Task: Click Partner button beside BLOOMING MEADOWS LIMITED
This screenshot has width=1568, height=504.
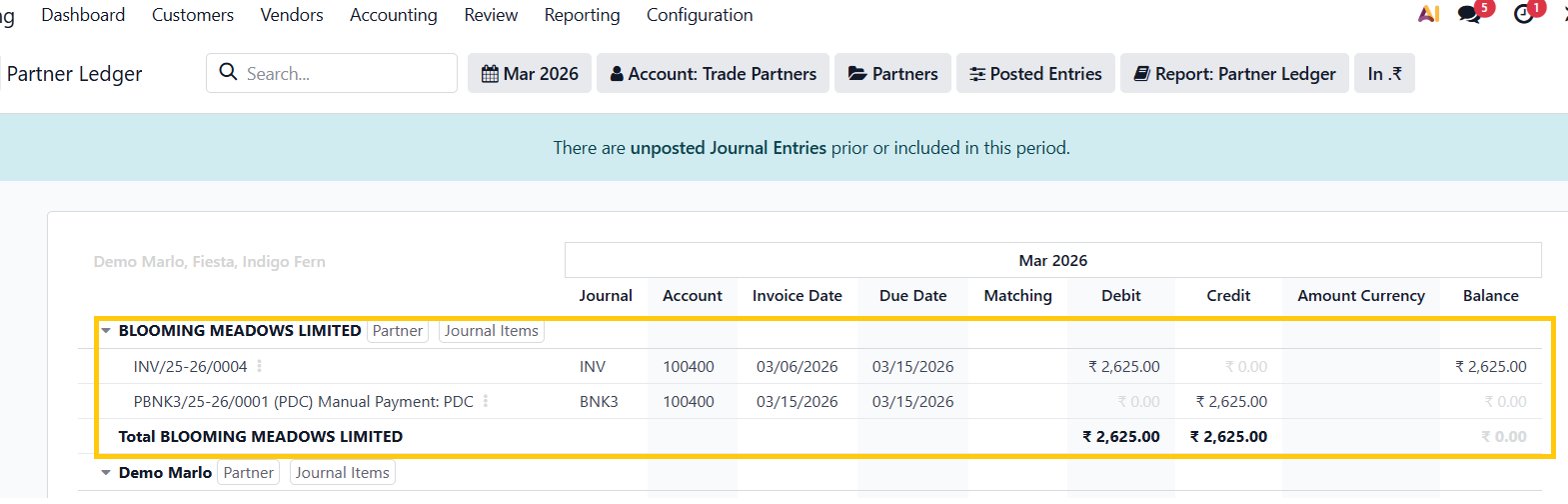Action: click(x=397, y=331)
